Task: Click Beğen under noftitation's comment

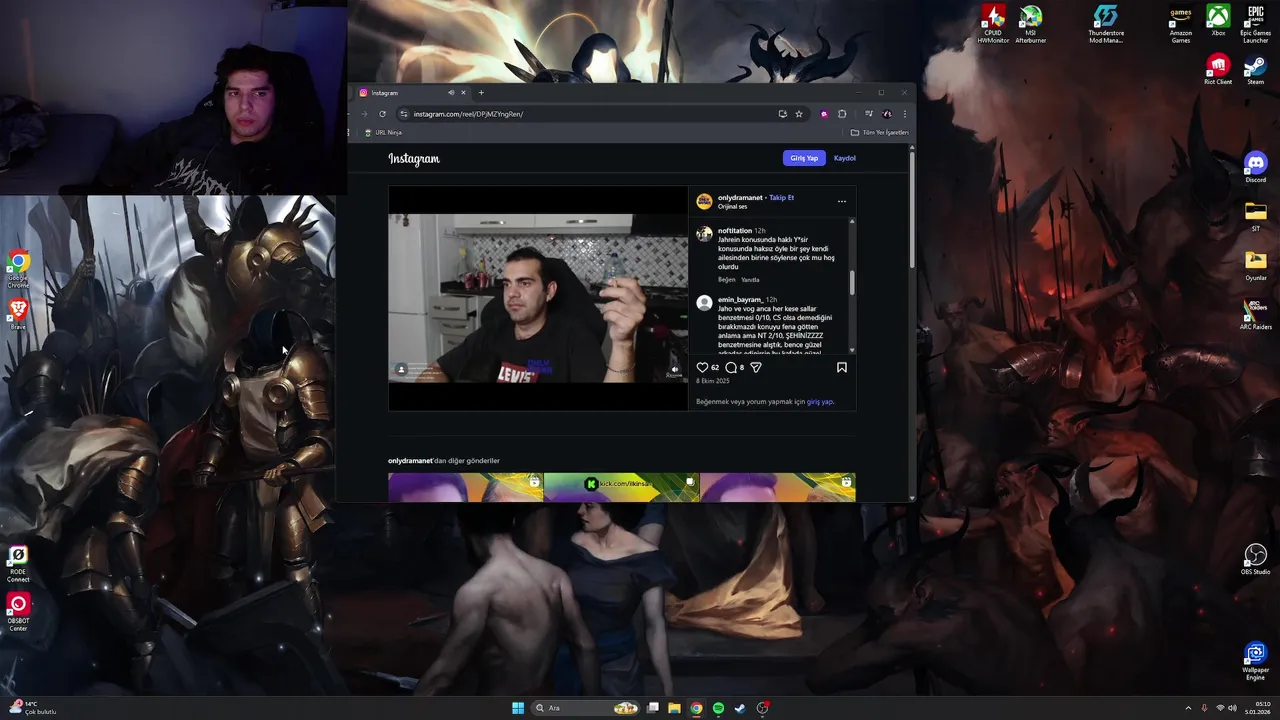Action: click(726, 280)
